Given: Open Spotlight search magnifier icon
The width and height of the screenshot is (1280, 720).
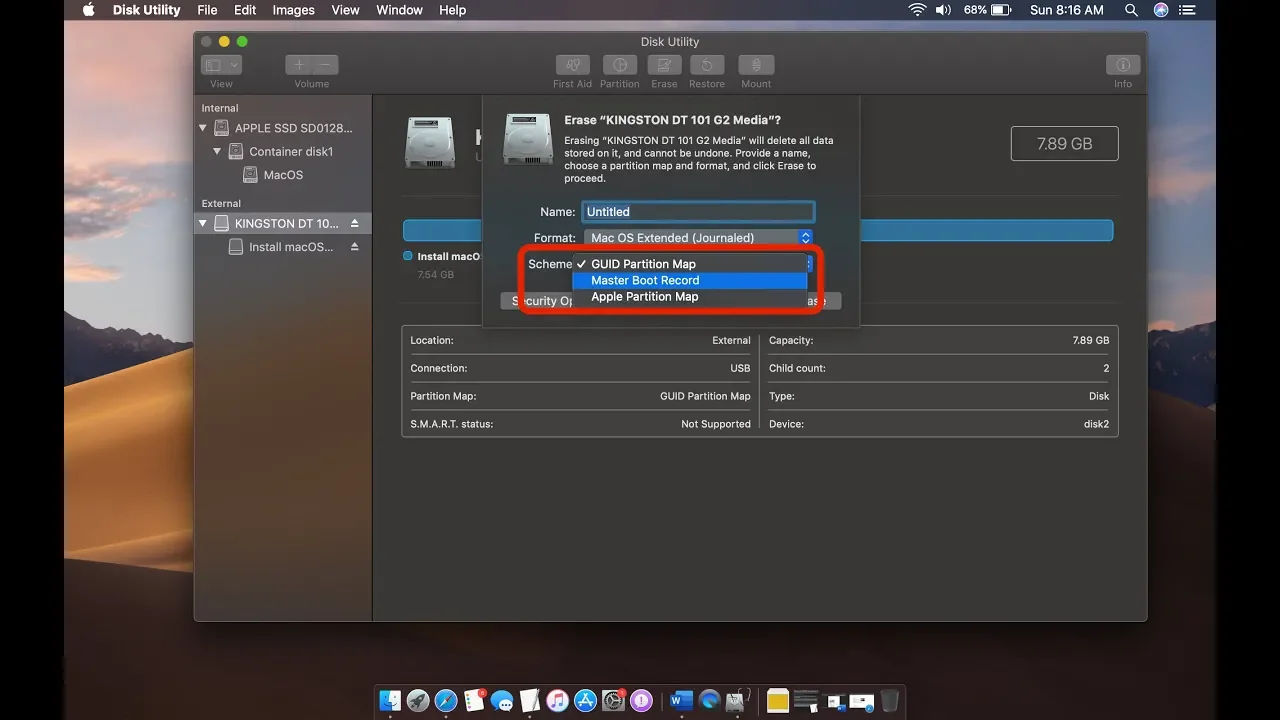Looking at the screenshot, I should [1131, 10].
